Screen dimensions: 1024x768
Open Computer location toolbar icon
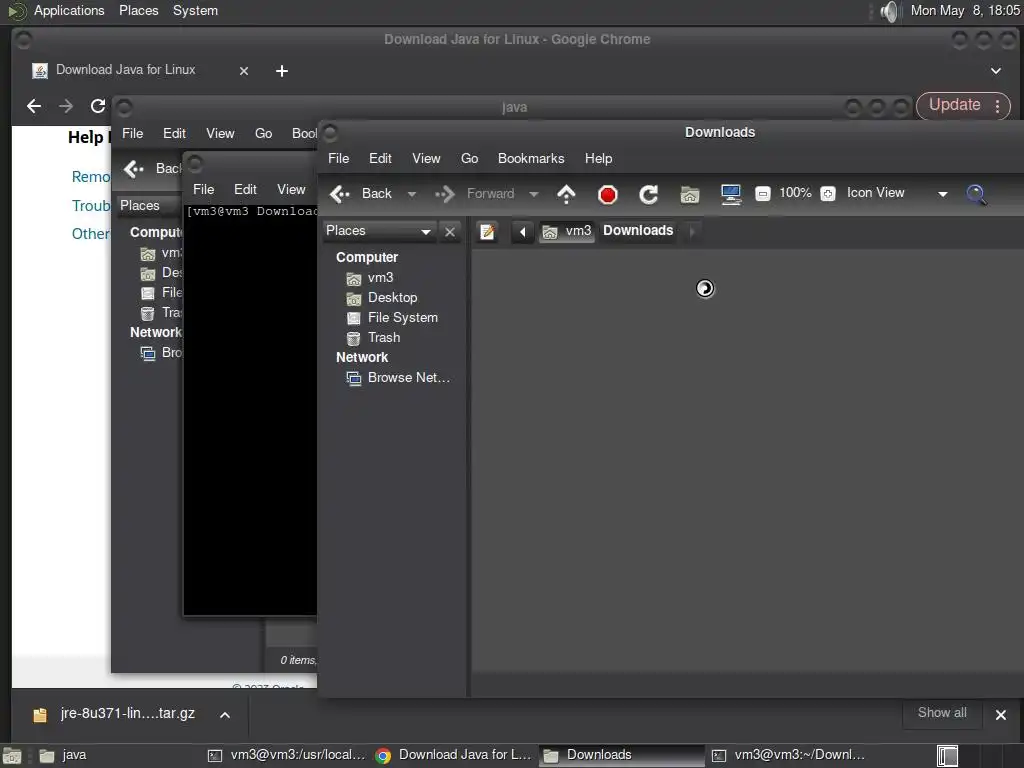tap(730, 194)
